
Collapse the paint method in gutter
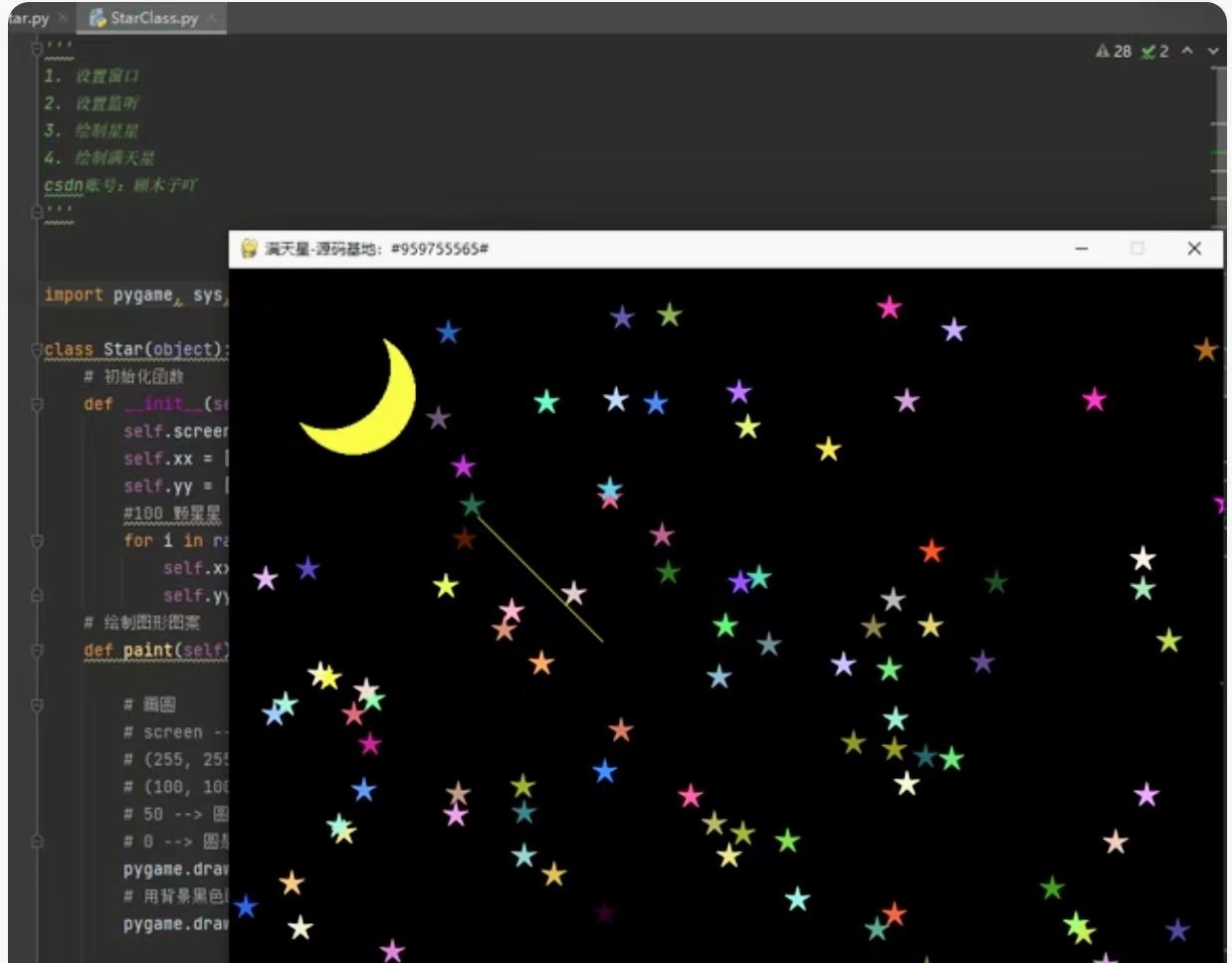click(x=37, y=651)
